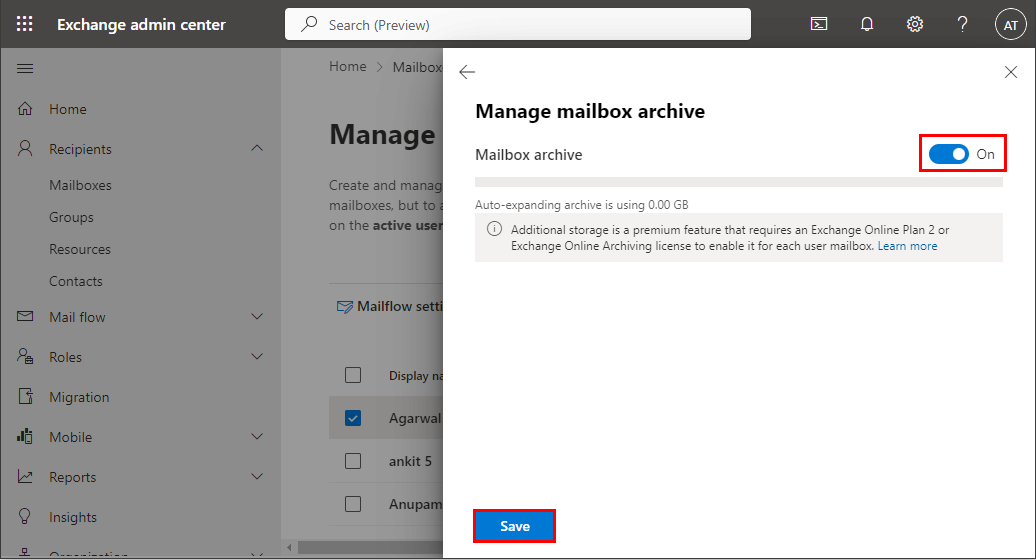Open the Cloud Shell terminal icon

tap(819, 24)
